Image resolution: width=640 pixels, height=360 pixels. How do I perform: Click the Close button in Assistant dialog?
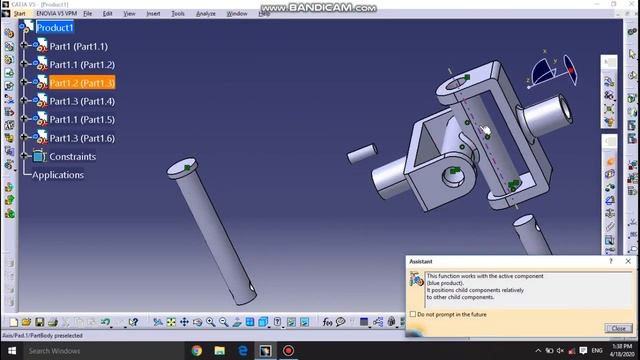click(x=618, y=328)
